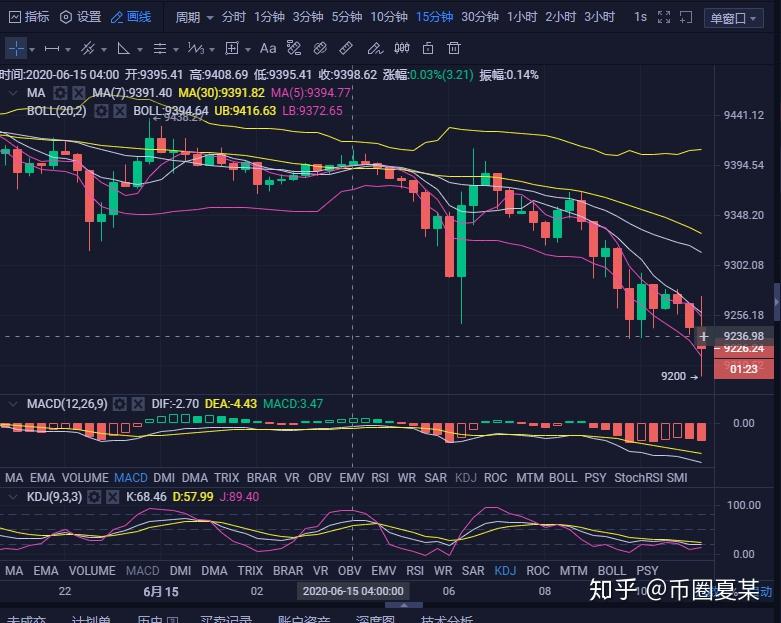Switch to 1小时 timeframe
Image resolution: width=781 pixels, height=623 pixels.
(521, 17)
